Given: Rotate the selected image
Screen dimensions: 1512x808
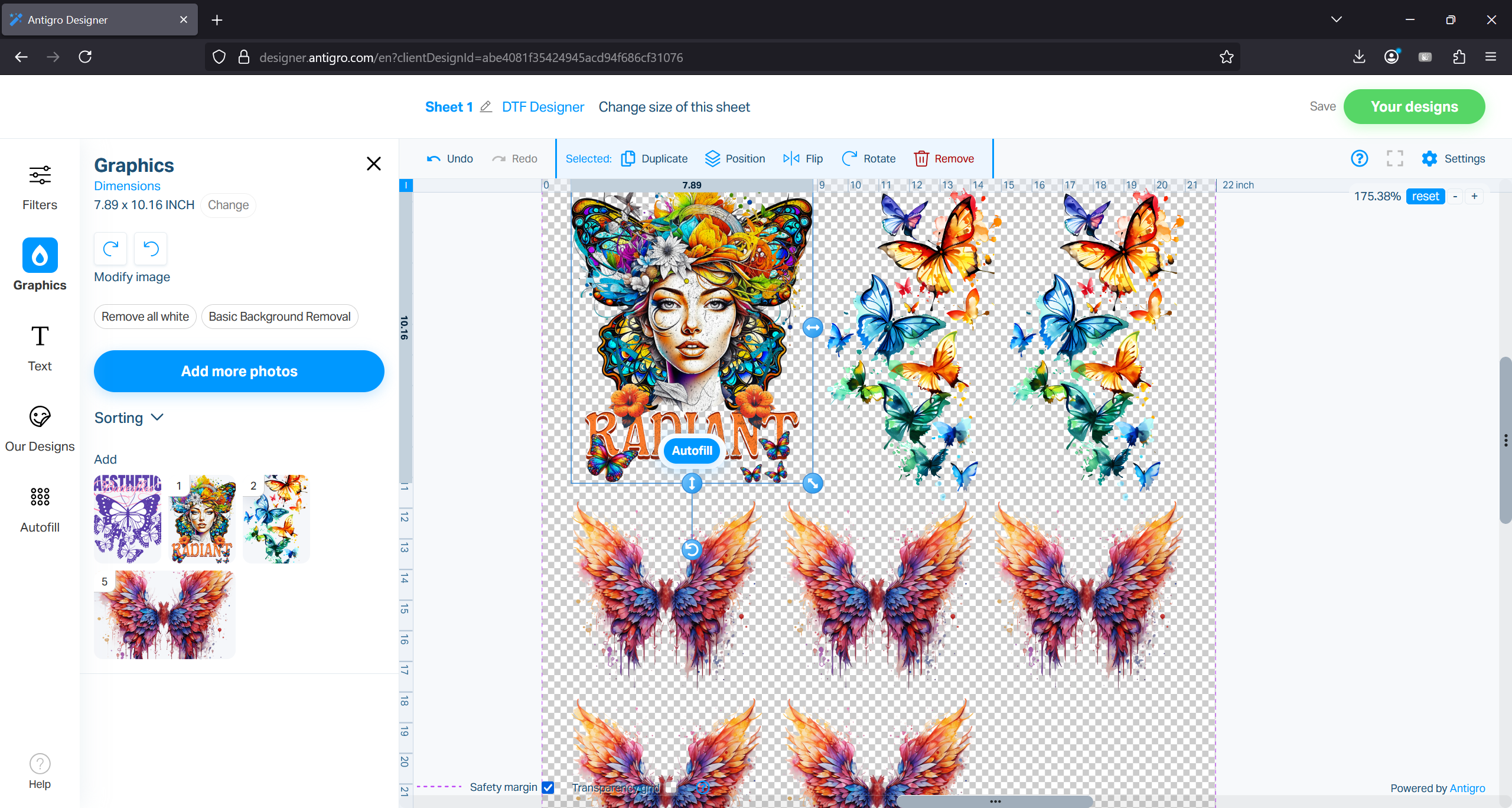Looking at the screenshot, I should pyautogui.click(x=868, y=158).
